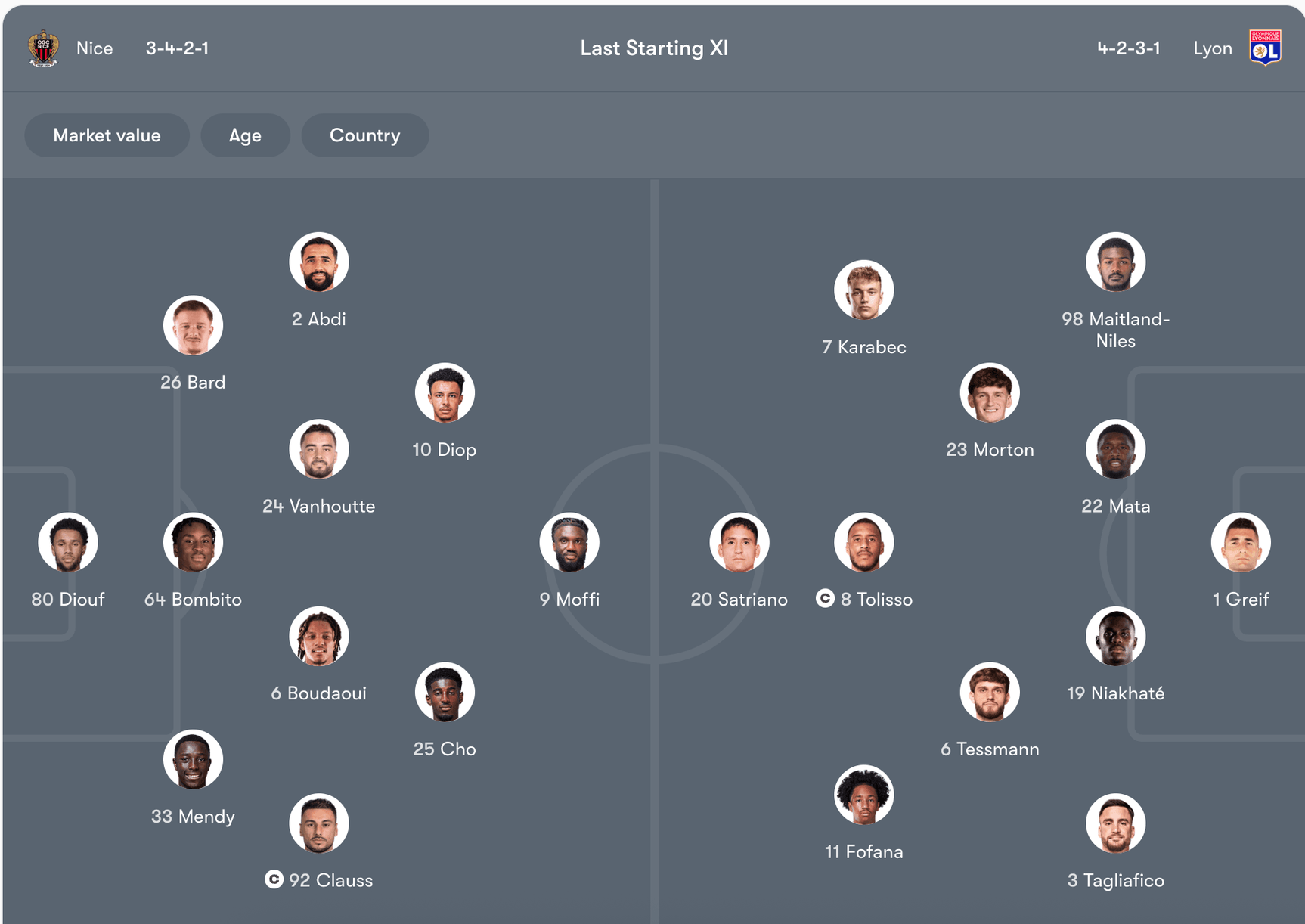This screenshot has height=924, width=1305.
Task: Open the Nice team name link
Action: (x=95, y=48)
